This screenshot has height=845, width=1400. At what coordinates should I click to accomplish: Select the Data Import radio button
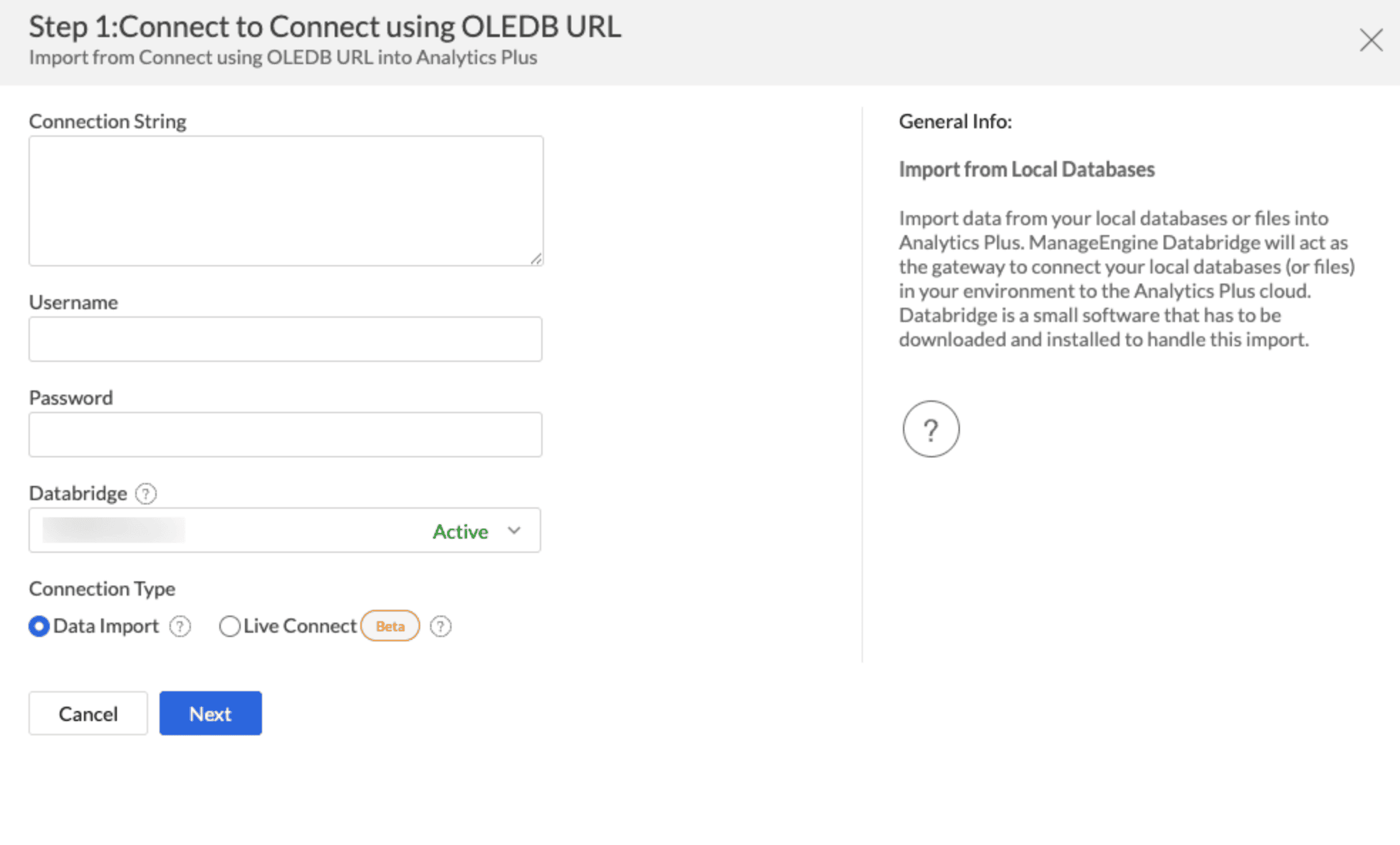tap(39, 626)
